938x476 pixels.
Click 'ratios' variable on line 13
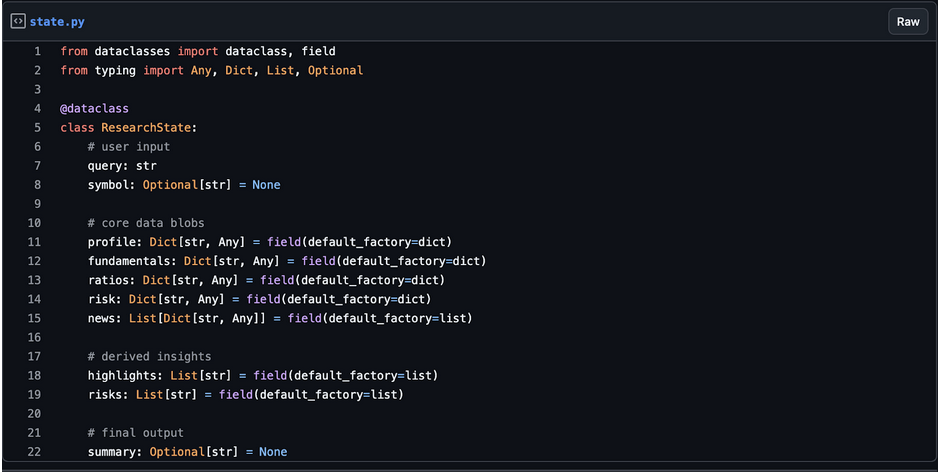(107, 280)
